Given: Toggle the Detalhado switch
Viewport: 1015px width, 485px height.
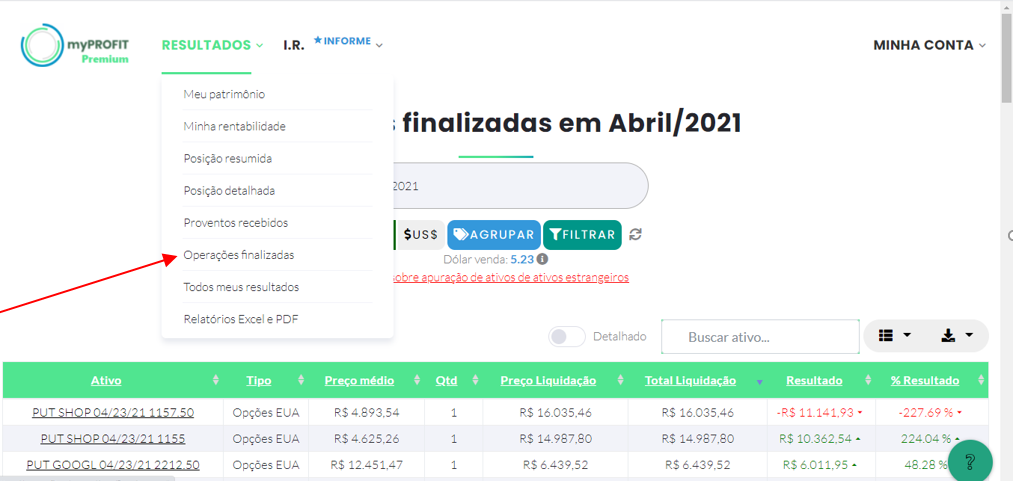Looking at the screenshot, I should coord(567,337).
